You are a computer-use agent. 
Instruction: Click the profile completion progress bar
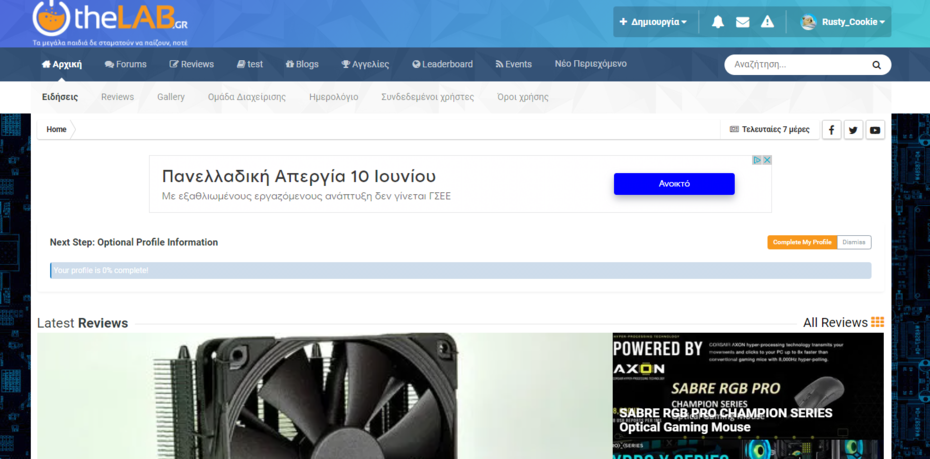point(460,270)
